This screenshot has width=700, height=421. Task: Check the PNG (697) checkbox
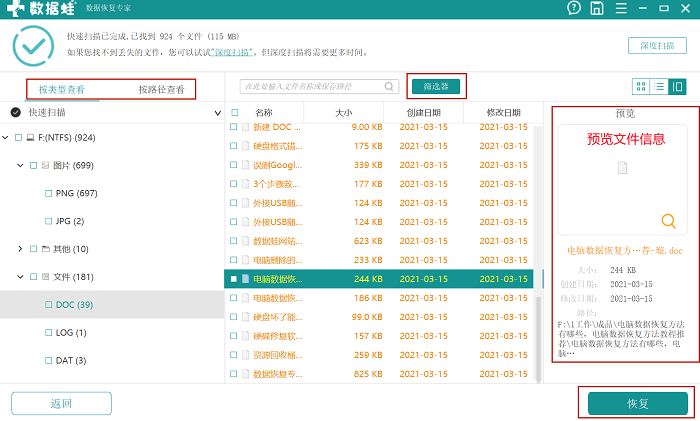coord(48,193)
